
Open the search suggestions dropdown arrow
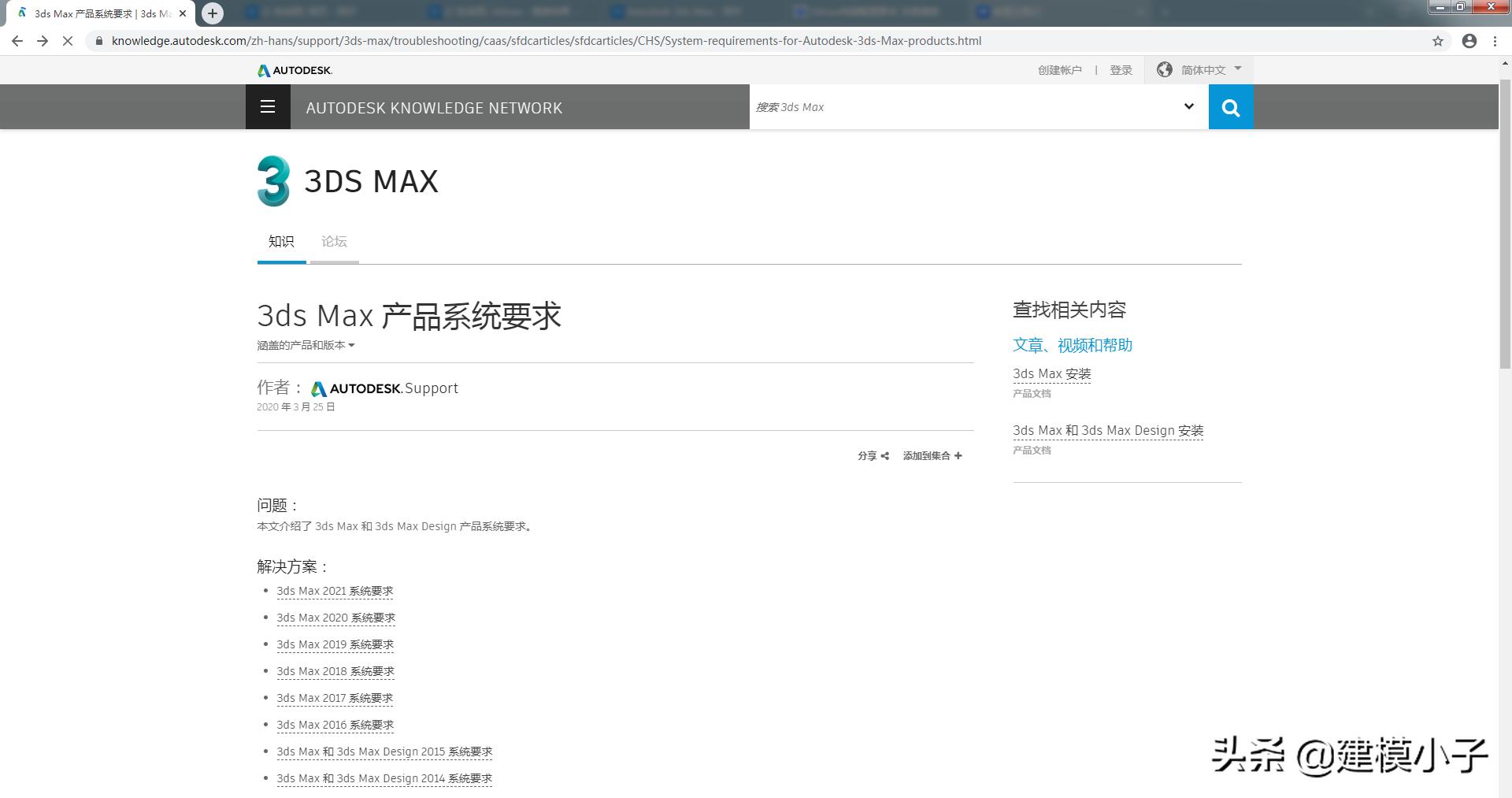click(1188, 106)
